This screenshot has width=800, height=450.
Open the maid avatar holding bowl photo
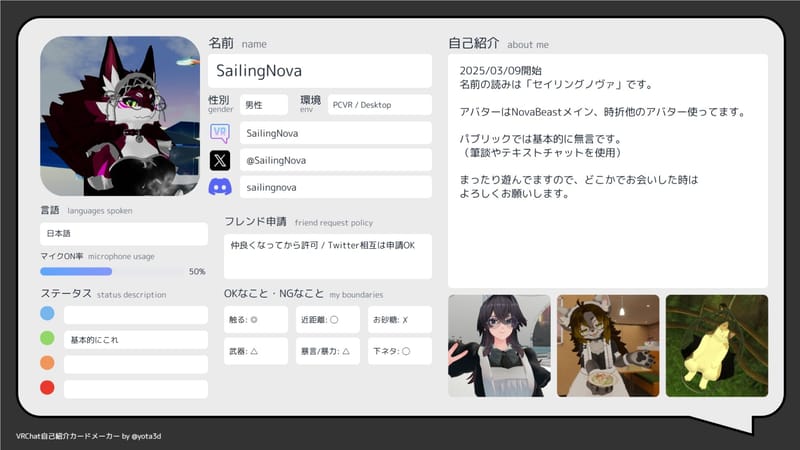[607, 345]
